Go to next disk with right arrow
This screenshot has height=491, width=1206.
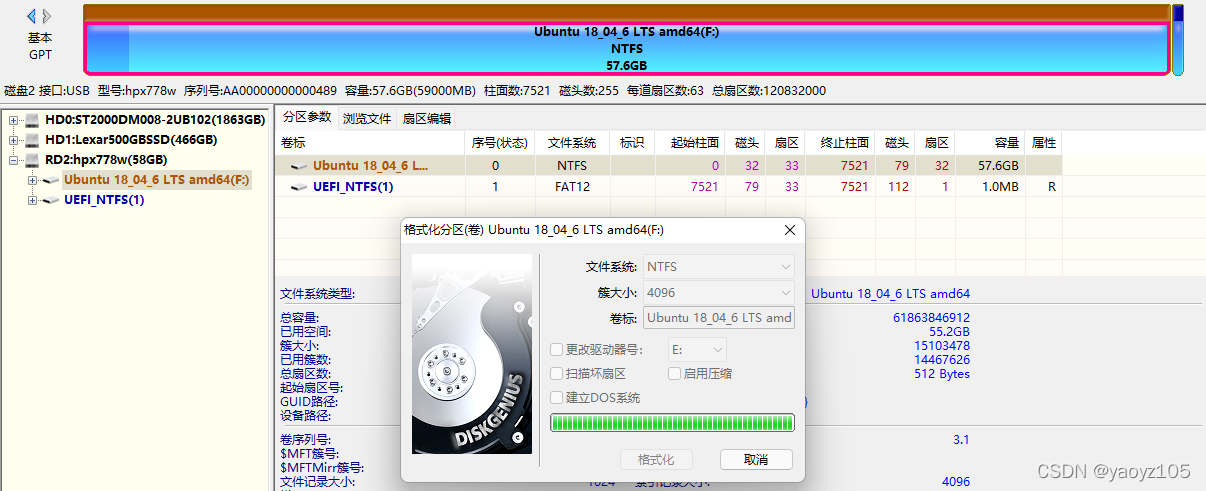[x=47, y=16]
